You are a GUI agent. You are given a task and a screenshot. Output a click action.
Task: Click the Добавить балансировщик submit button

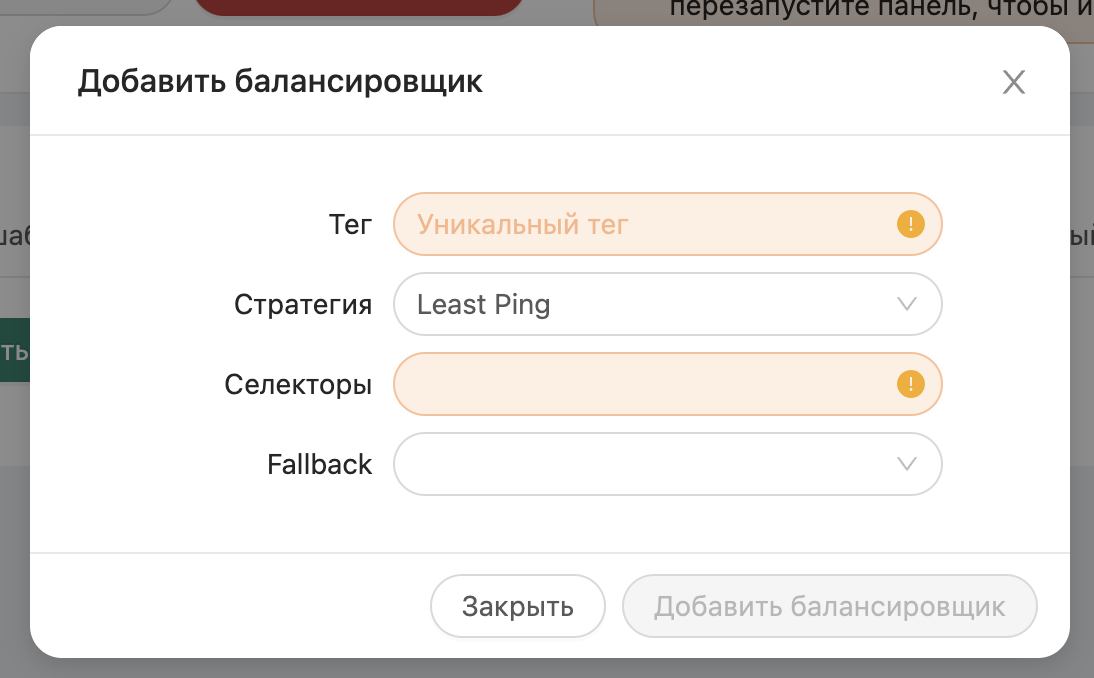point(830,606)
